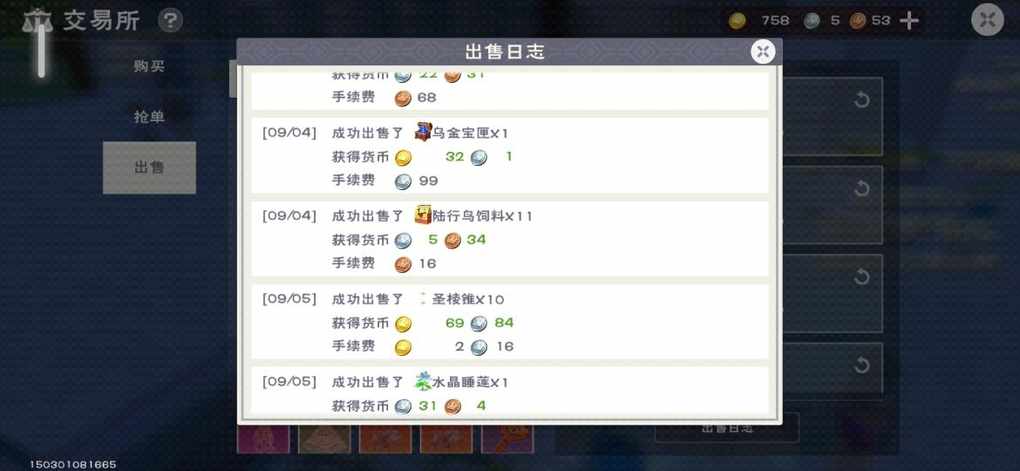Image resolution: width=1020 pixels, height=471 pixels.
Task: Click the 乌金宝匣 treasure chest icon
Action: pos(423,131)
